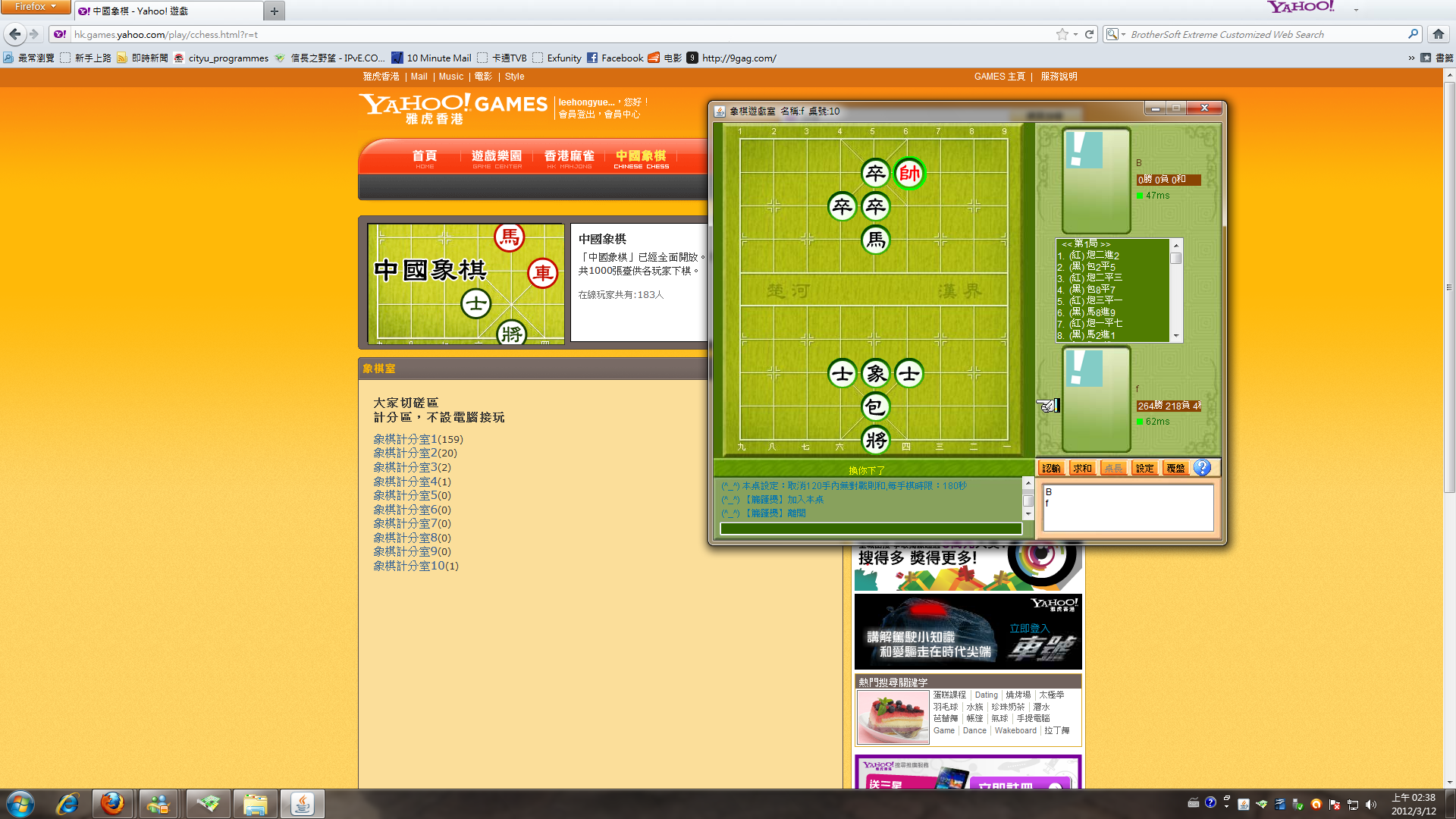Screen dimensions: 1456x819
Task: Open the Firefox menu dropdown
Action: (x=35, y=7)
